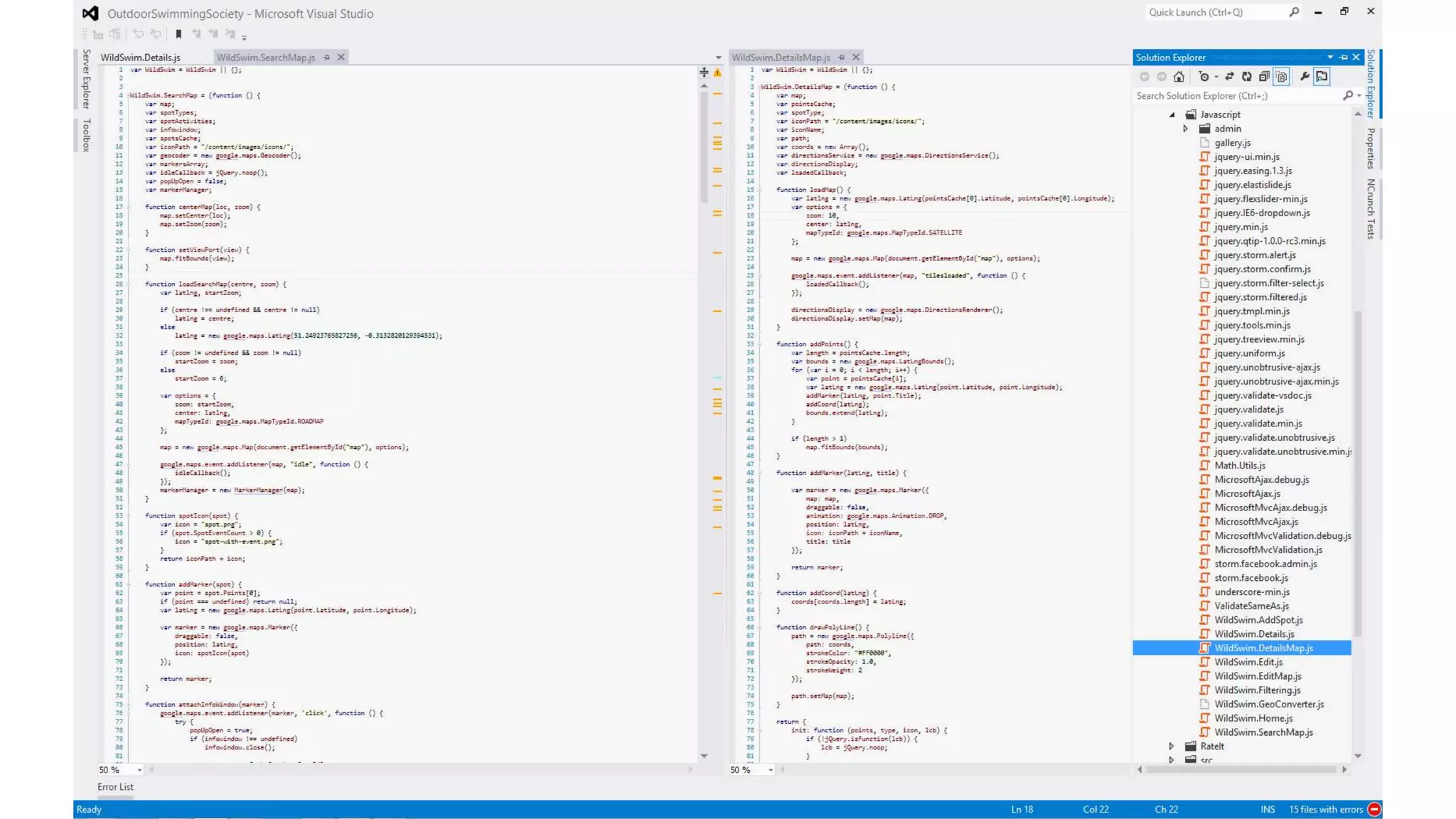Click Solution Explorer horizontal scrollbar
Screen dimensions: 1456x819
click(x=1241, y=769)
